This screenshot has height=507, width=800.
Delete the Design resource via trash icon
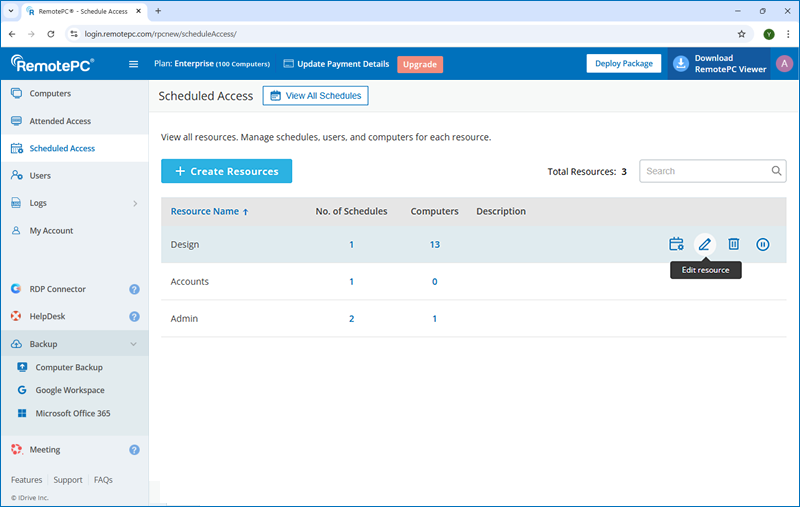tap(734, 244)
